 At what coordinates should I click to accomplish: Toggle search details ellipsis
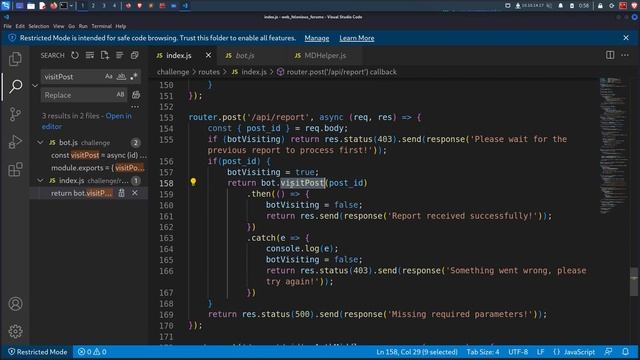(x=135, y=107)
